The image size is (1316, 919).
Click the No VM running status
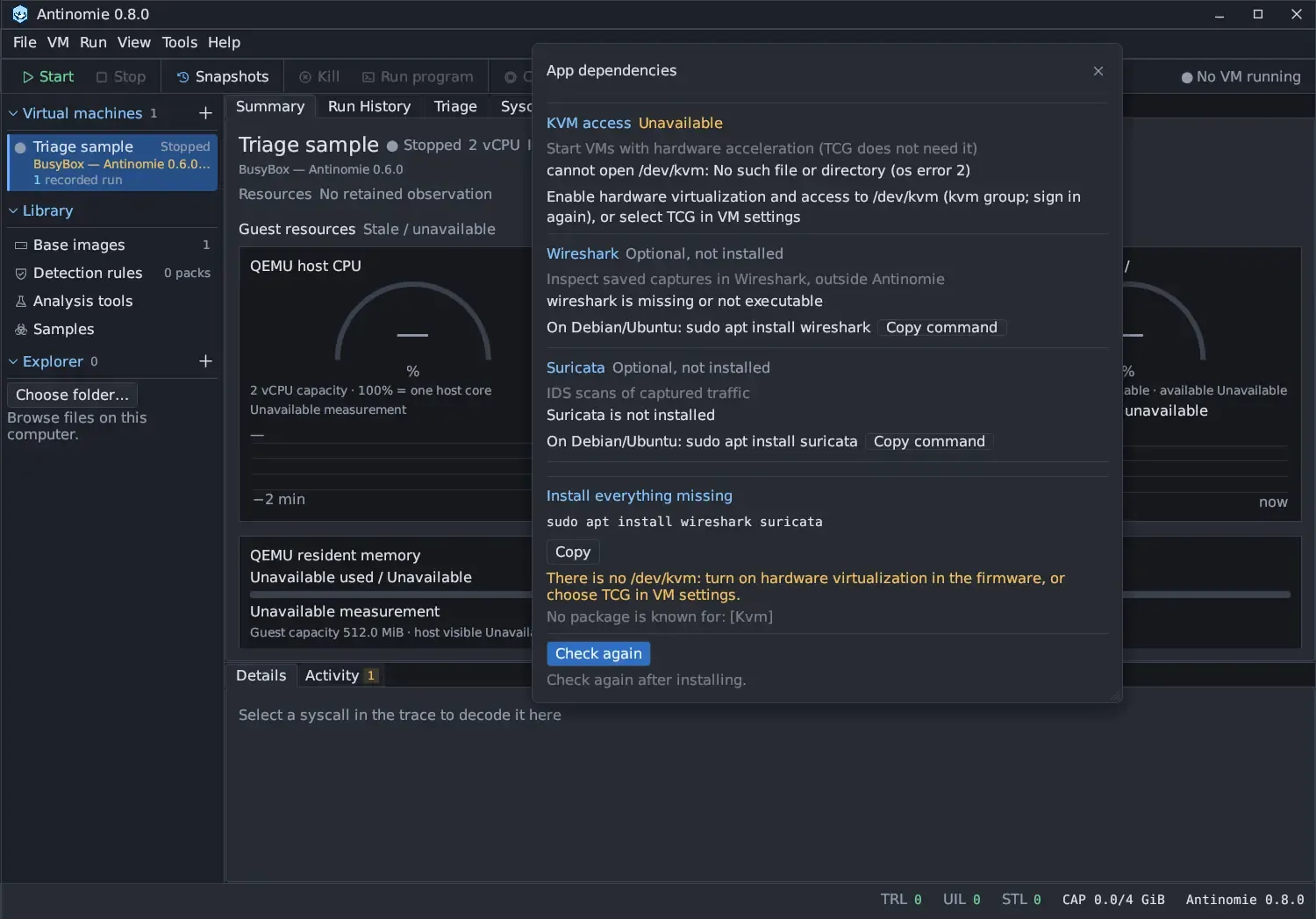[1241, 76]
